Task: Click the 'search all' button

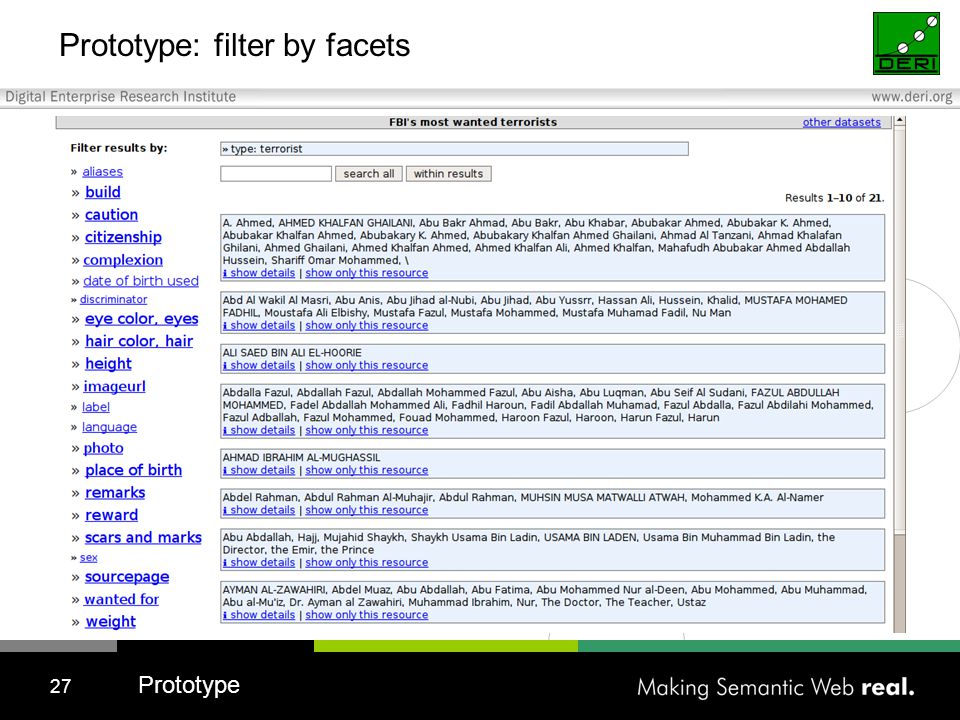Action: click(369, 174)
